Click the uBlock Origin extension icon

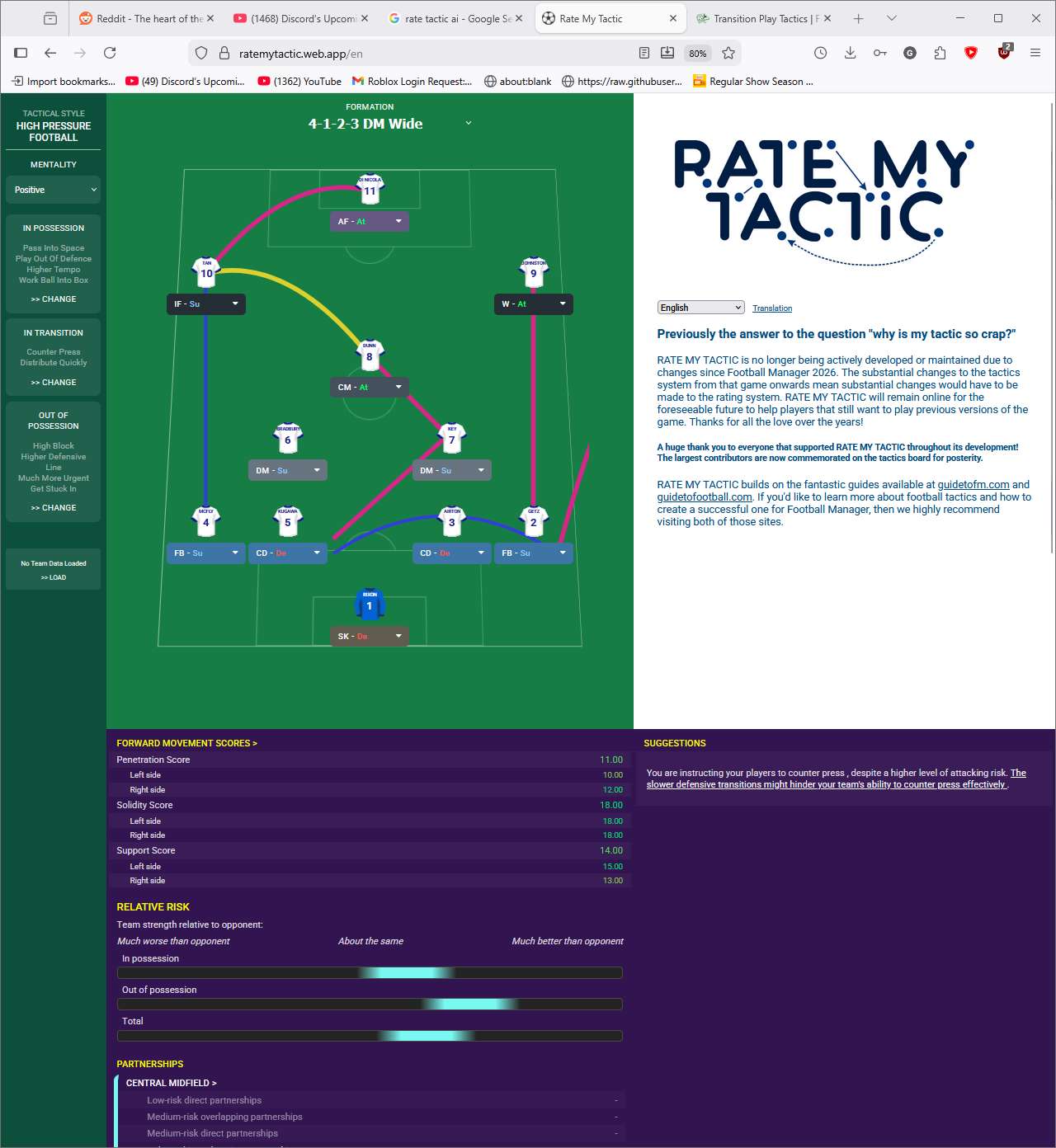1004,52
